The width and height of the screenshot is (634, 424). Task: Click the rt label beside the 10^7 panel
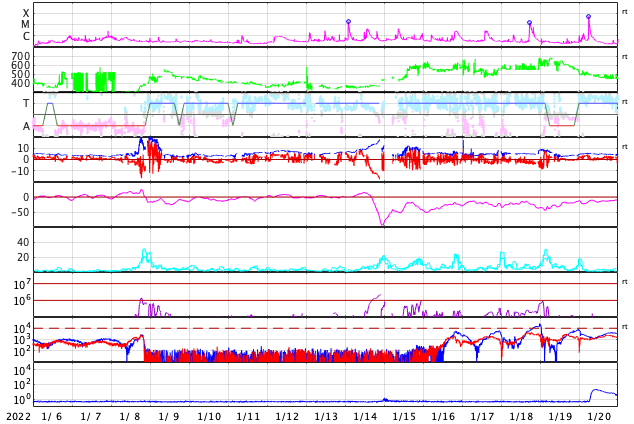[625, 282]
